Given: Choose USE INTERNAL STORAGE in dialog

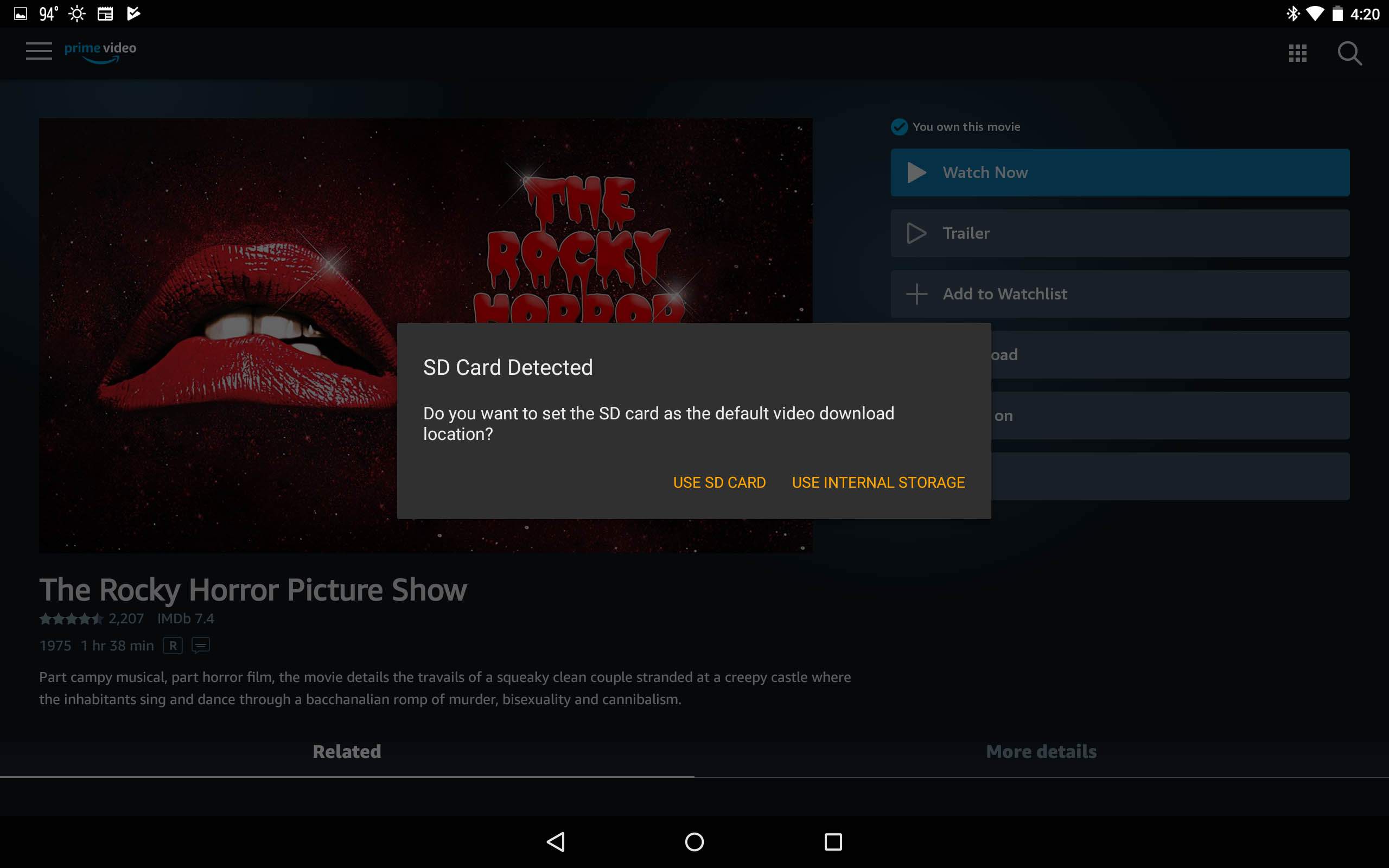Looking at the screenshot, I should 878,482.
